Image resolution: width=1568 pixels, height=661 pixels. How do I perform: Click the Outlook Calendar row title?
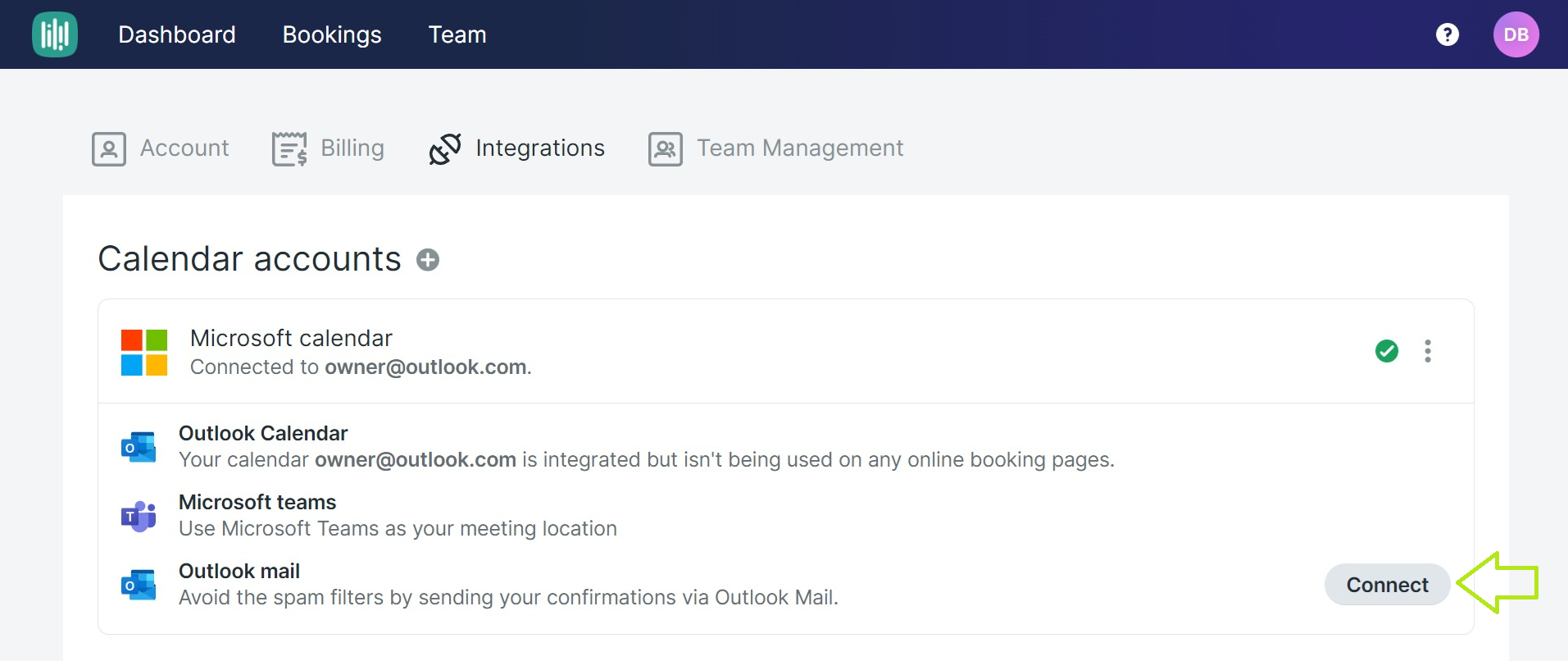coord(263,433)
